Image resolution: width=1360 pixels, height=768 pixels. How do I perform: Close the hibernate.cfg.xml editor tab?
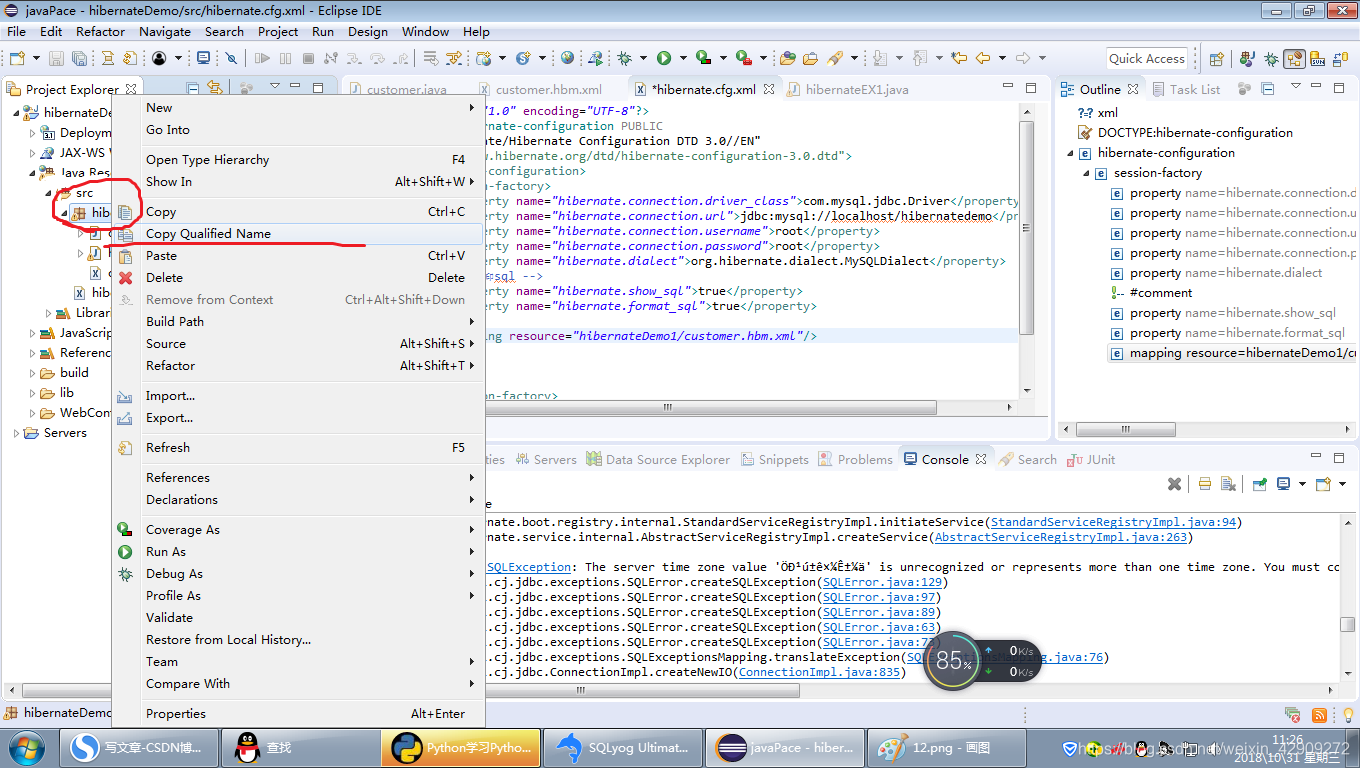(x=769, y=89)
